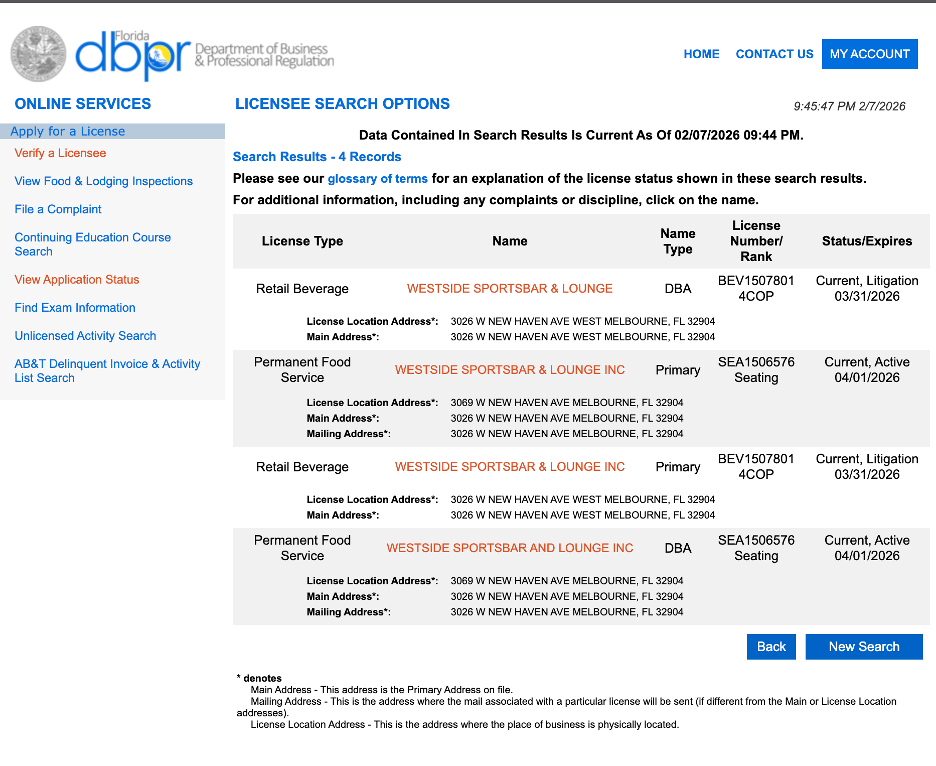This screenshot has height=766, width=936.
Task: Open Primary Permanent Food Service WESTSIDE SPORTSBAR & LOUNGE INC
Action: (509, 370)
